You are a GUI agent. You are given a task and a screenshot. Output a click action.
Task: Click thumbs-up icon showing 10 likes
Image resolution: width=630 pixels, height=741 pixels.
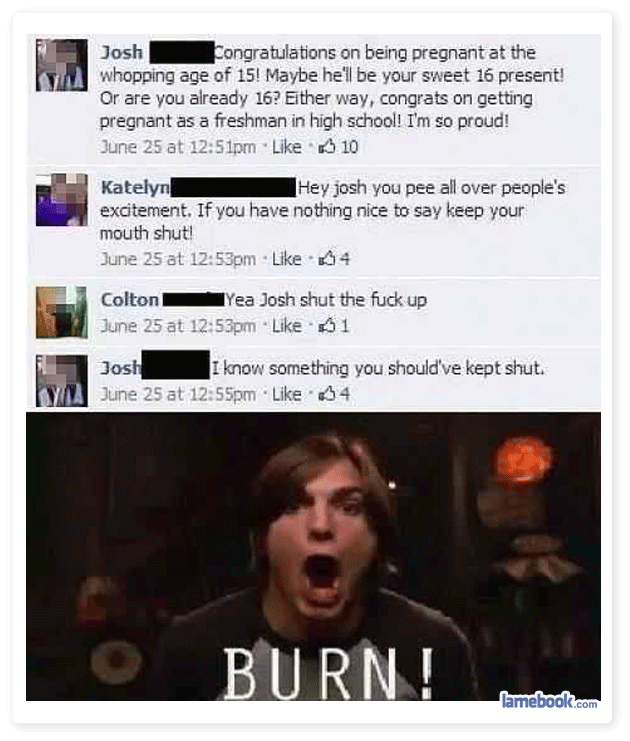click(x=327, y=147)
